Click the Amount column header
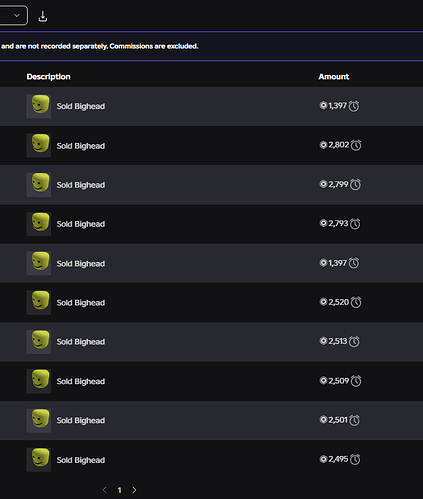Image resolution: width=423 pixels, height=499 pixels. (x=334, y=77)
